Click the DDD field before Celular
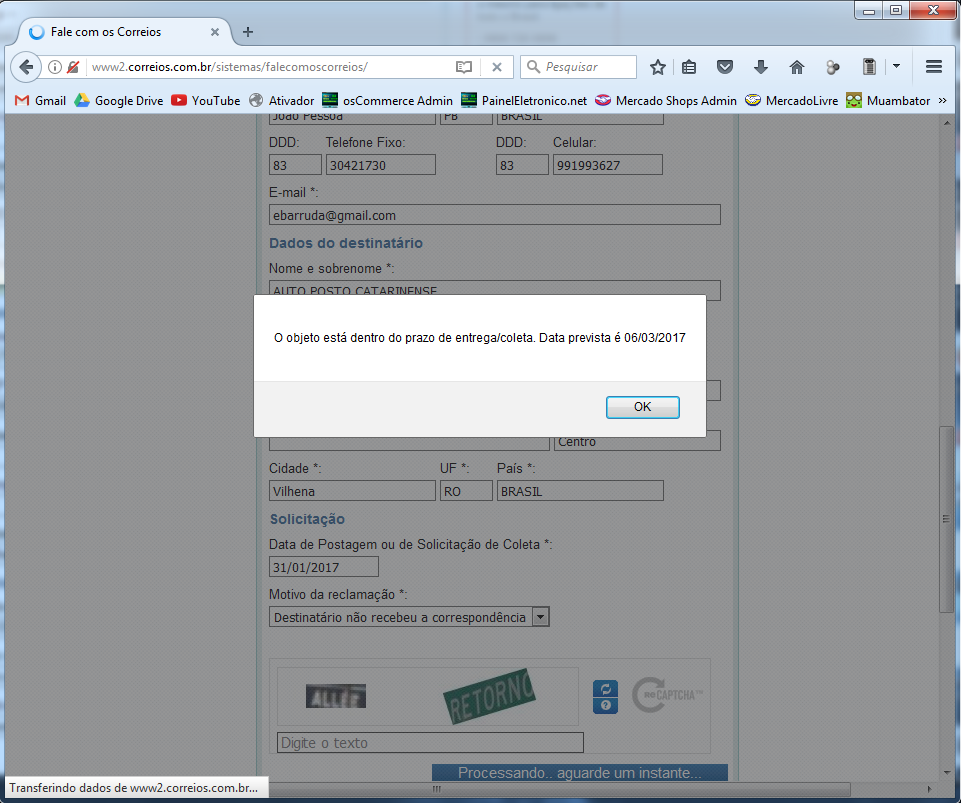The image size is (961, 803). (522, 165)
